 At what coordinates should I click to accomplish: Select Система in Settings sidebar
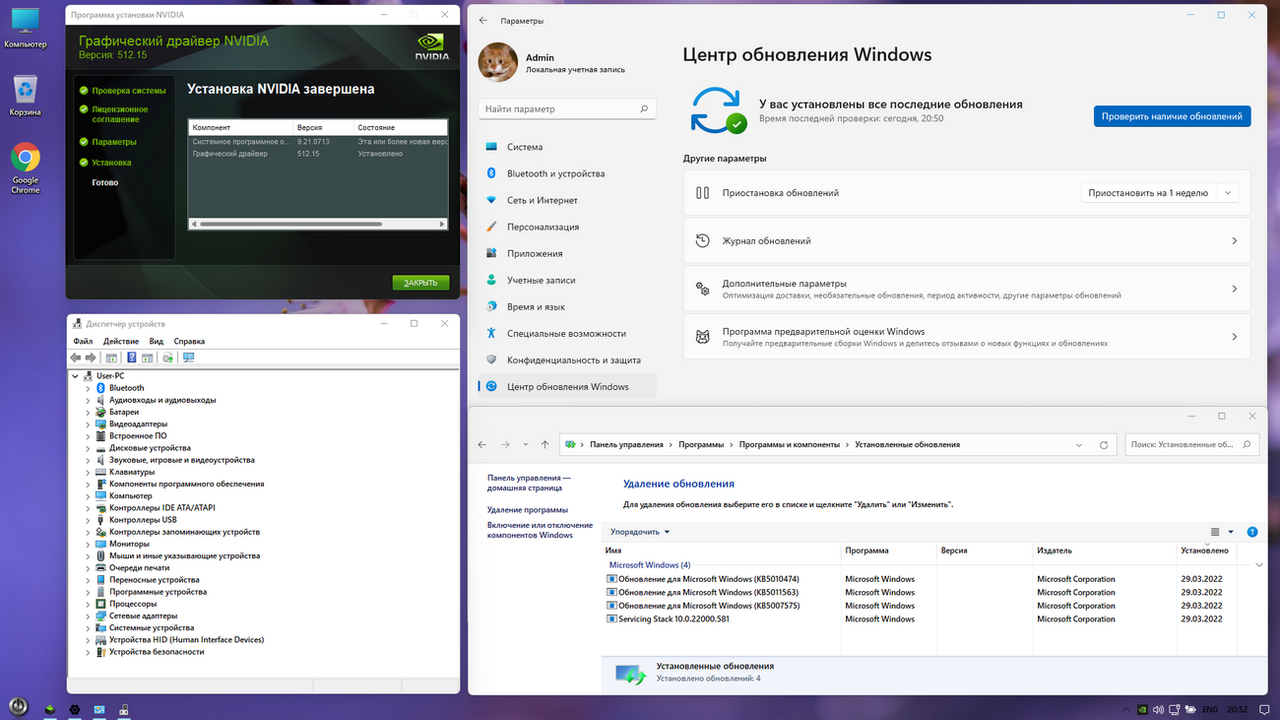(x=567, y=147)
